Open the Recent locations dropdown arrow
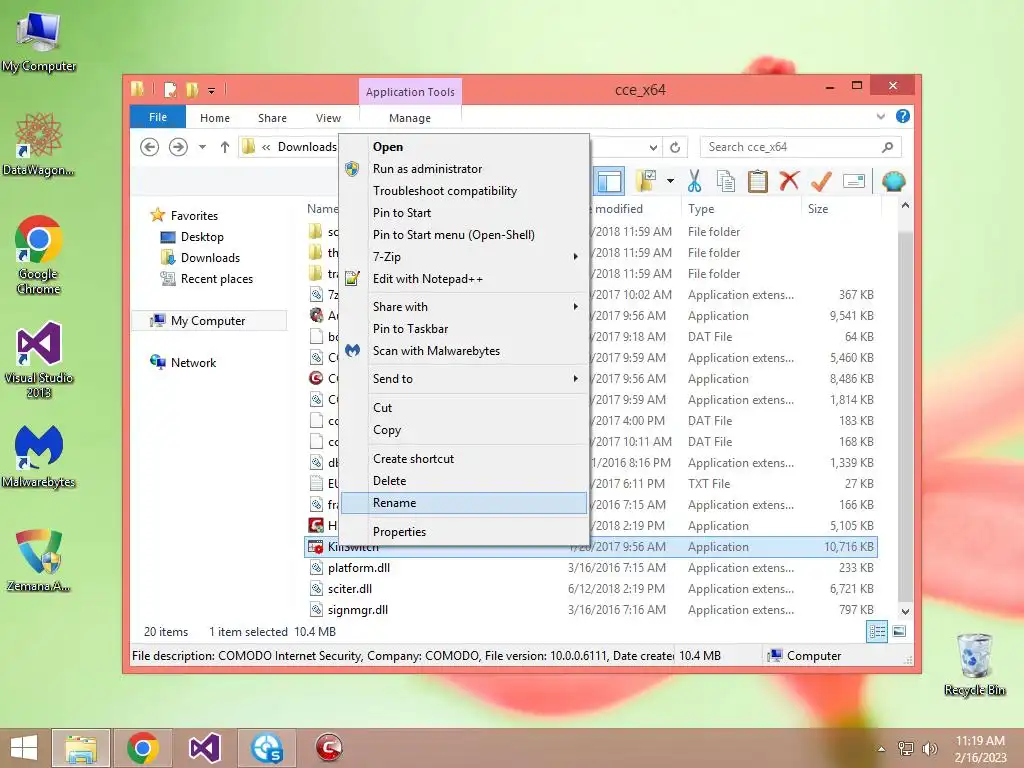 coord(202,147)
